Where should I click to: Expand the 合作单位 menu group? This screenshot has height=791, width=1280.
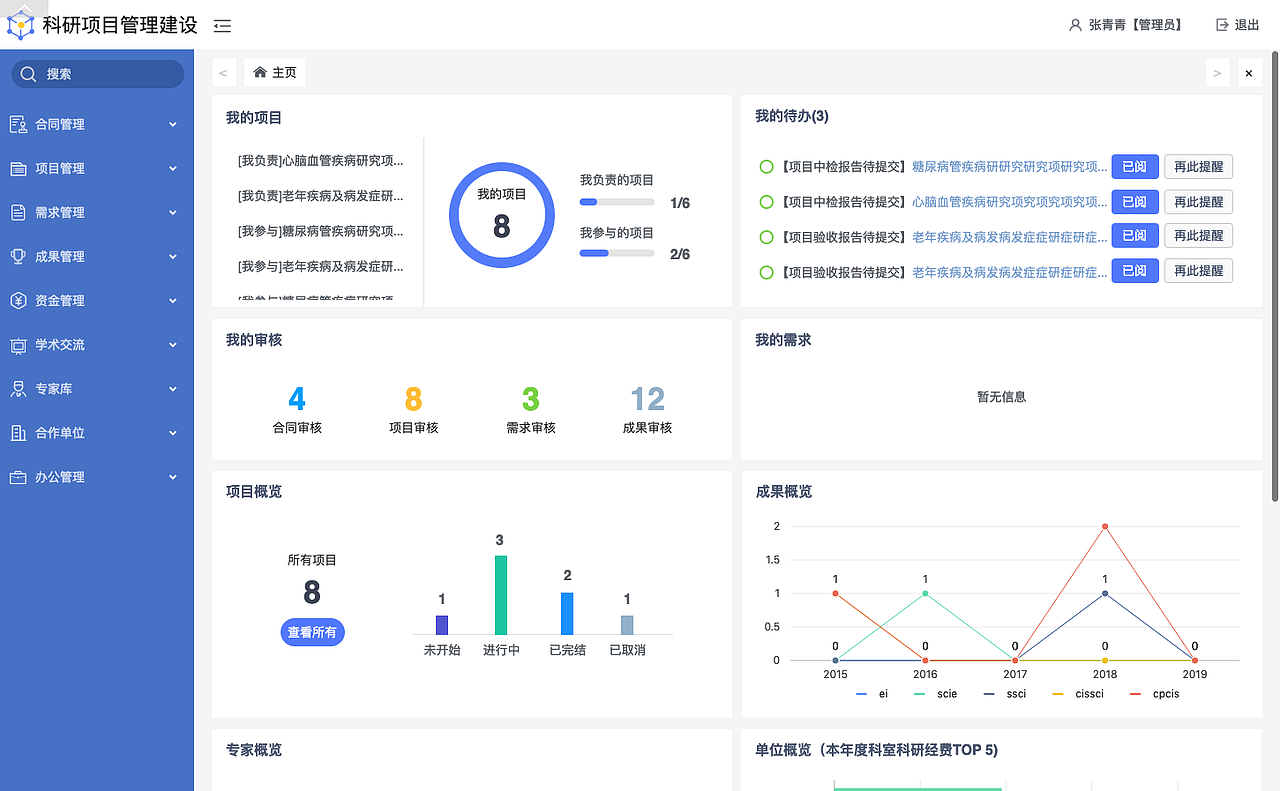[x=172, y=432]
